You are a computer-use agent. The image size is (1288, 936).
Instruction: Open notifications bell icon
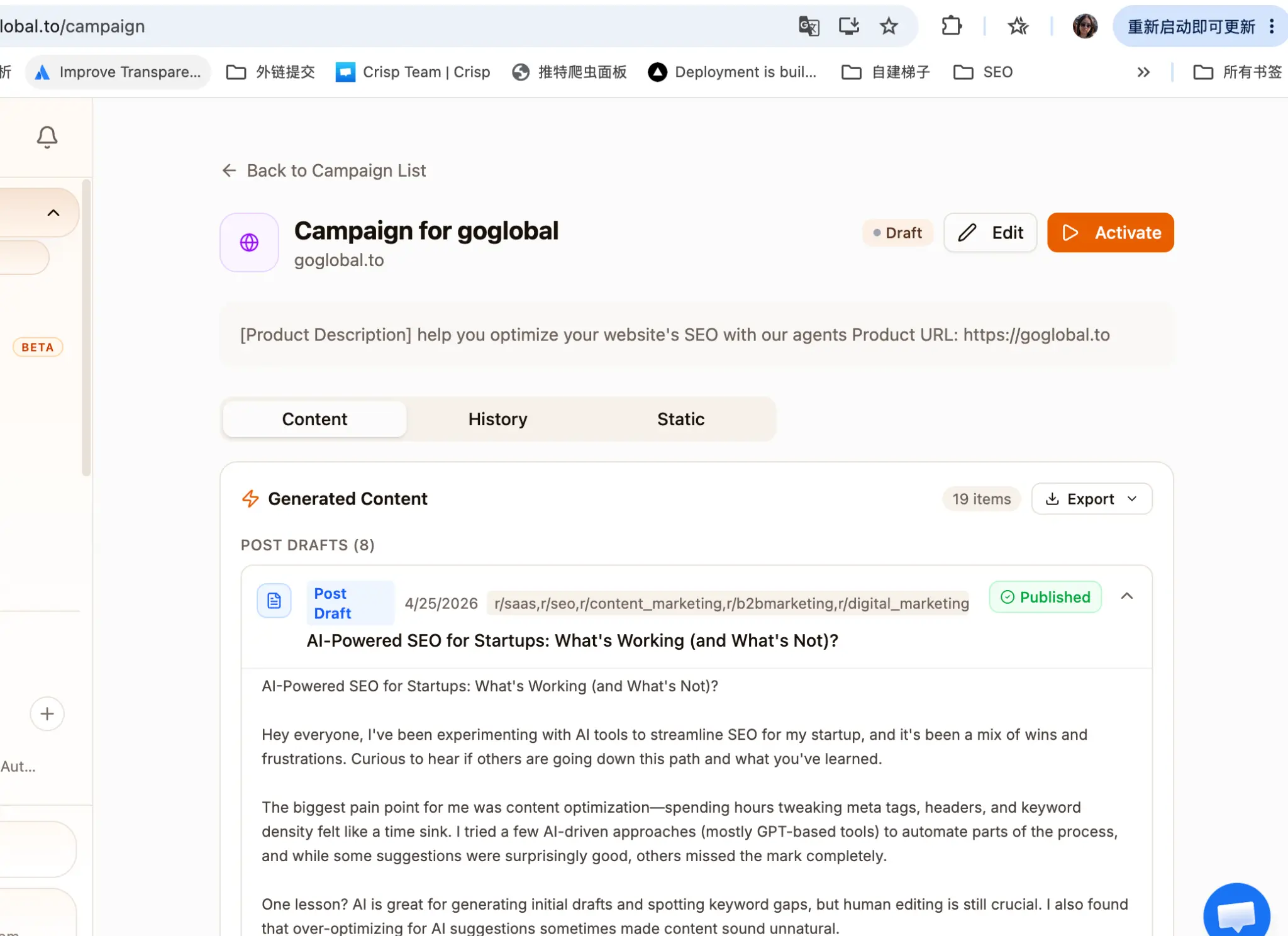47,137
